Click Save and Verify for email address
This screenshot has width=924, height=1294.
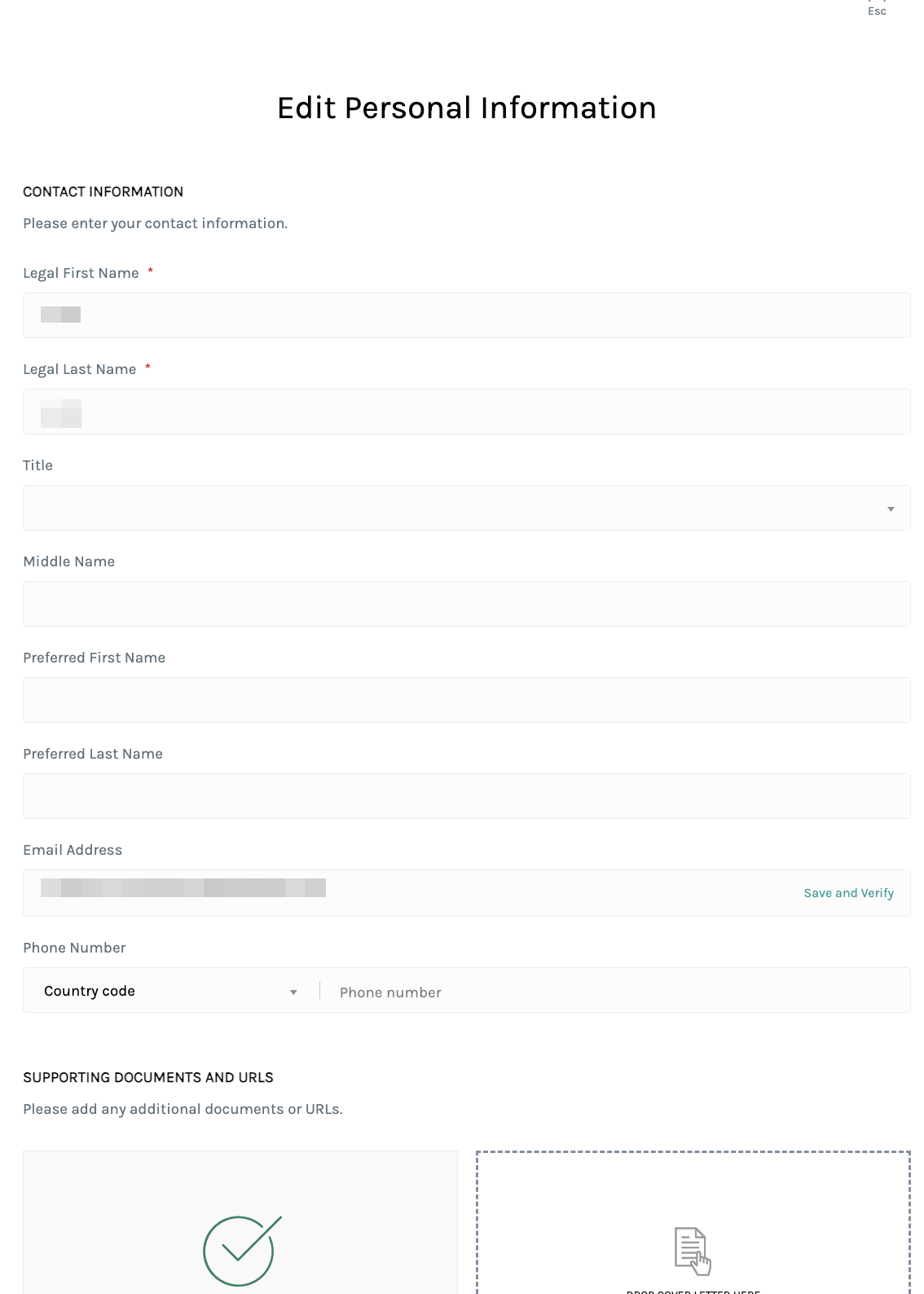pos(847,892)
